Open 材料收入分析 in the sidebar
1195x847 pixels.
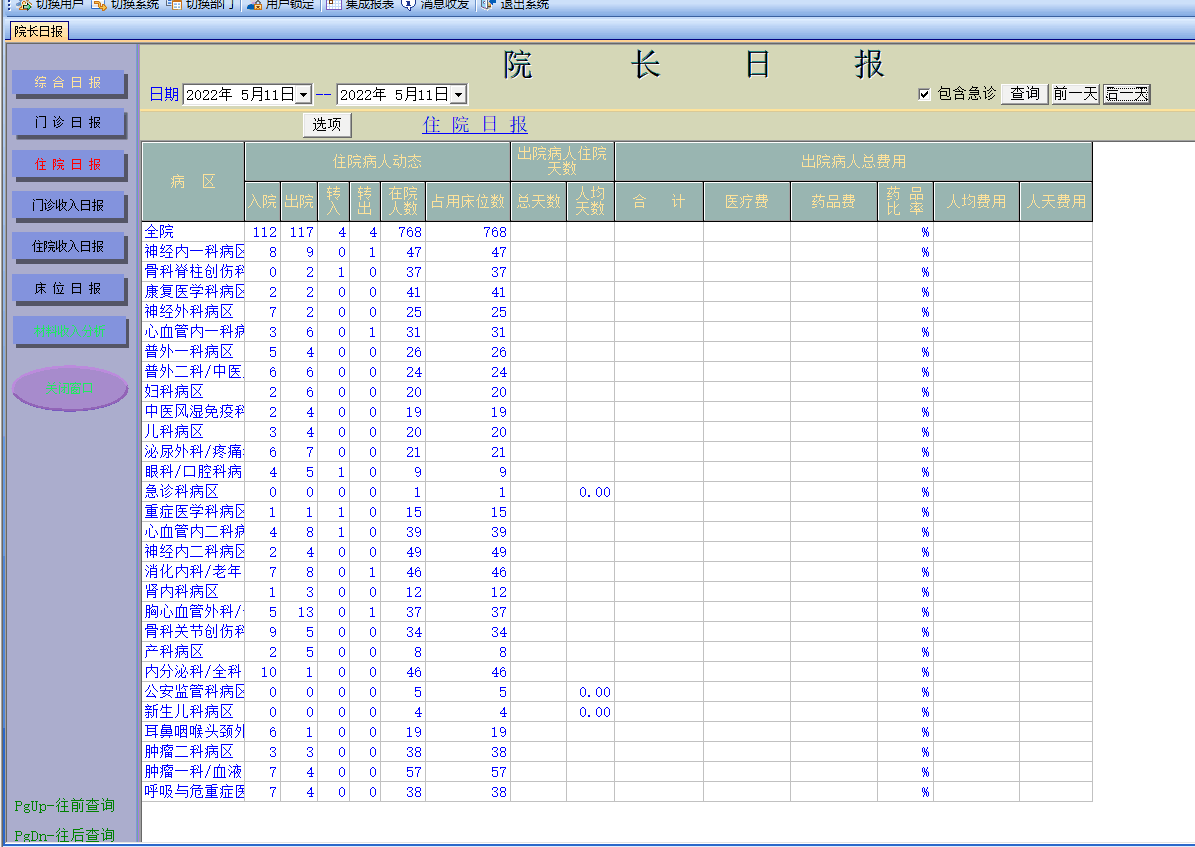coord(69,331)
